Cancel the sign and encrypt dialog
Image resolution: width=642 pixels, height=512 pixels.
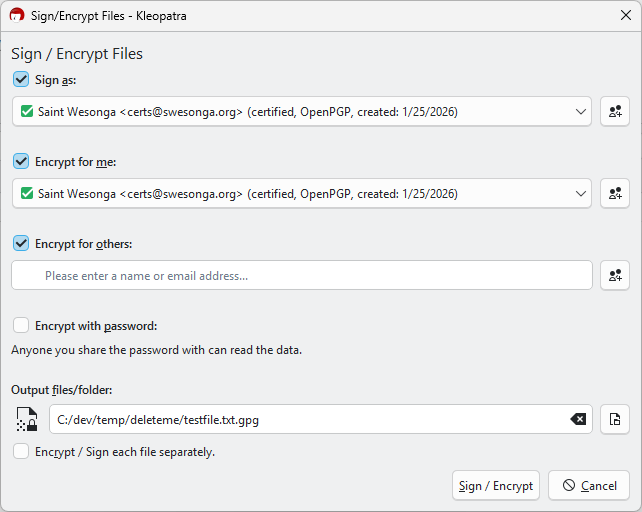point(589,486)
